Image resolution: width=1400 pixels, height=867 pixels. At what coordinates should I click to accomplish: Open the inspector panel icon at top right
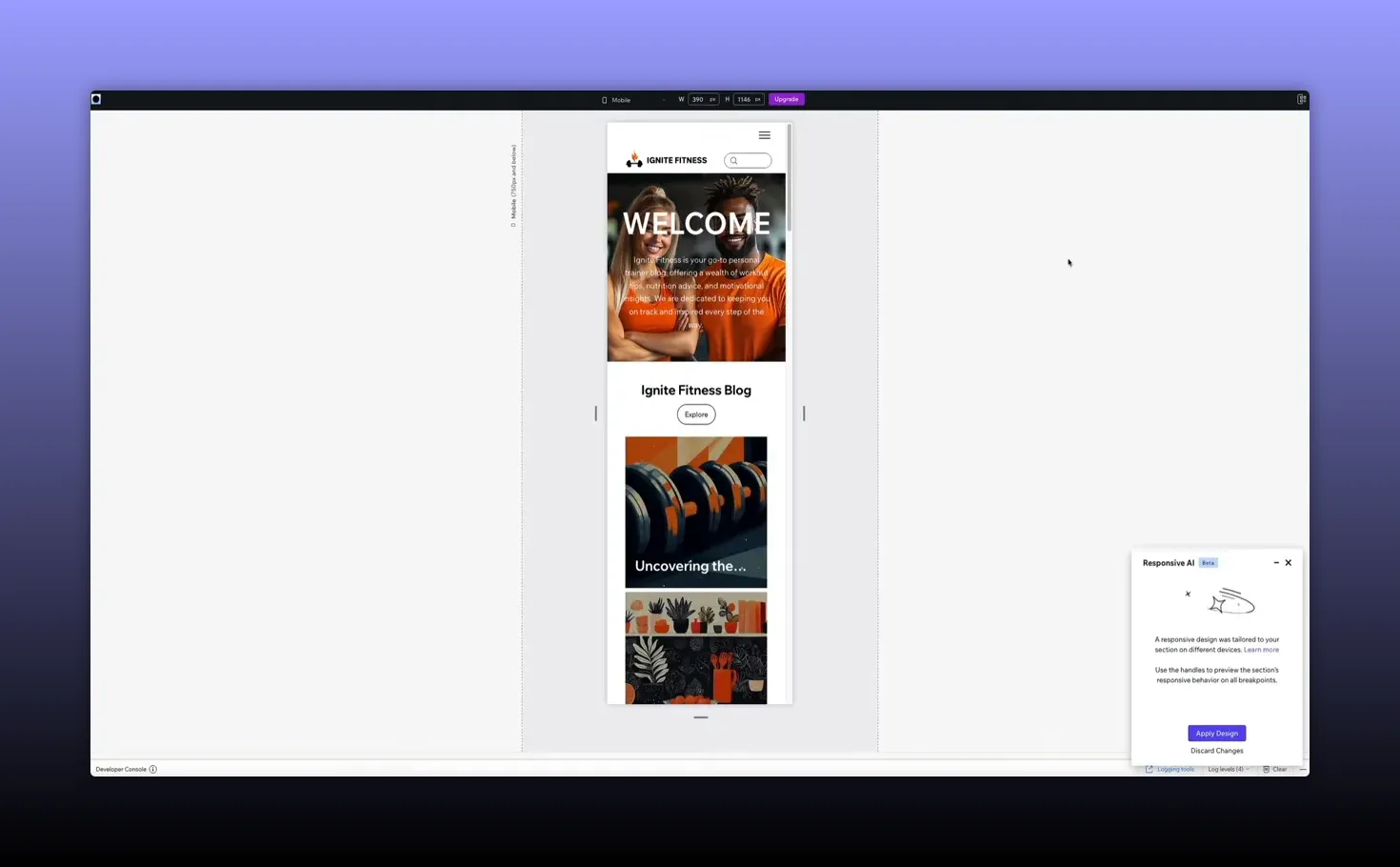tap(1301, 99)
